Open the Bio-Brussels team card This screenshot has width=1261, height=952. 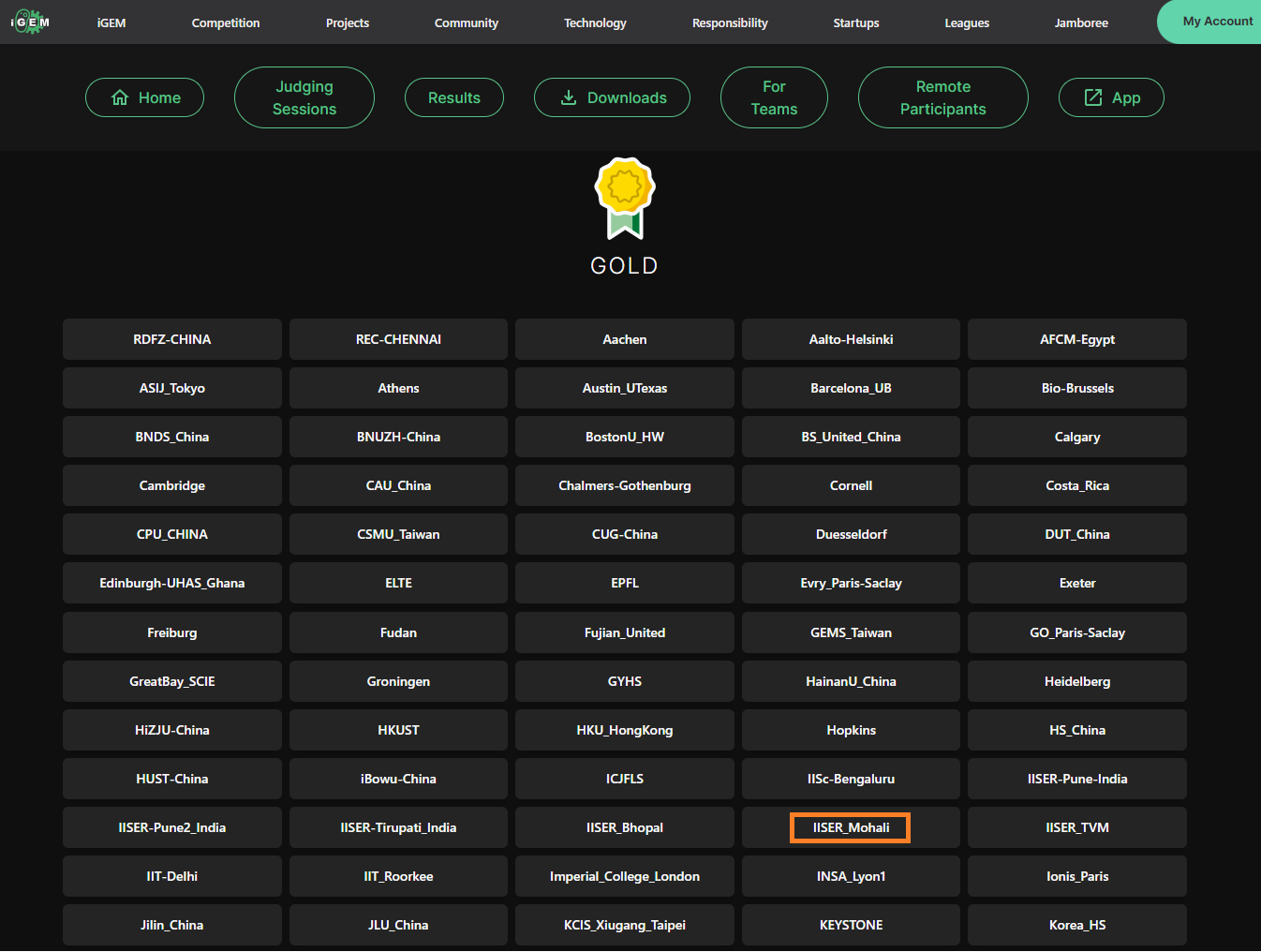(x=1077, y=388)
